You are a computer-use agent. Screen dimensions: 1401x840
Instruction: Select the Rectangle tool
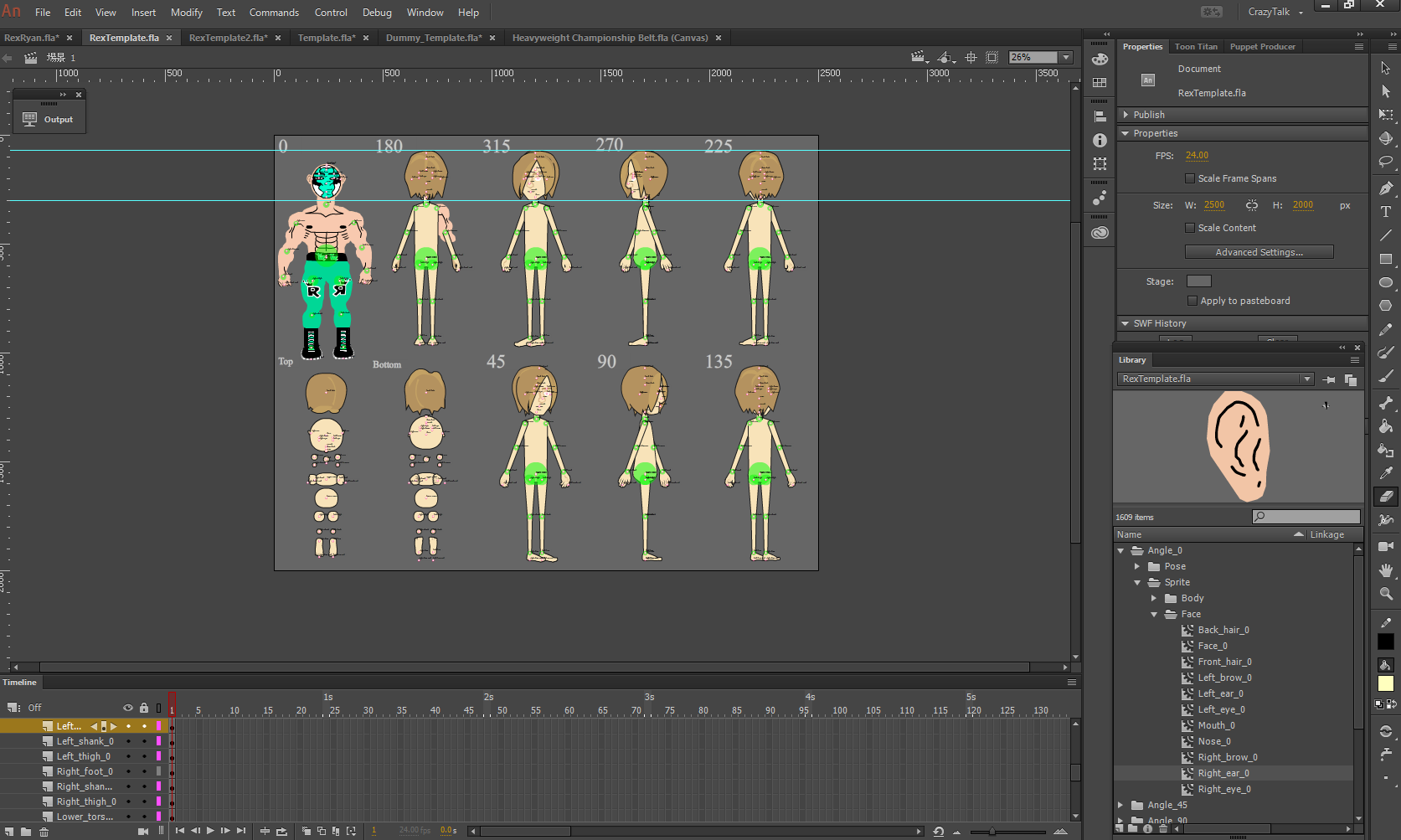(1386, 259)
